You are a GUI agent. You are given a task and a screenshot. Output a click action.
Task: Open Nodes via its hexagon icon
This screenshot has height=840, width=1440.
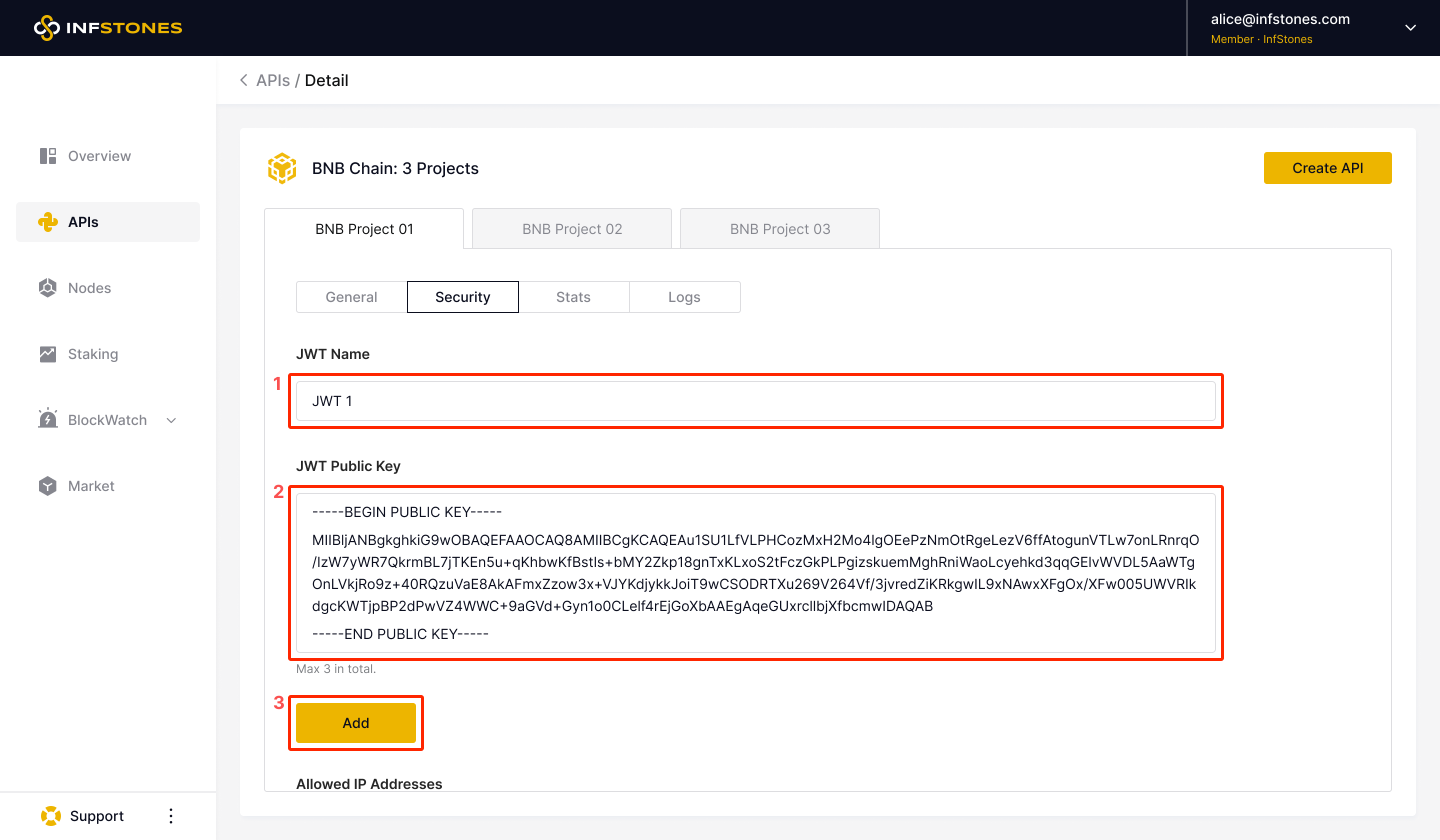click(48, 287)
